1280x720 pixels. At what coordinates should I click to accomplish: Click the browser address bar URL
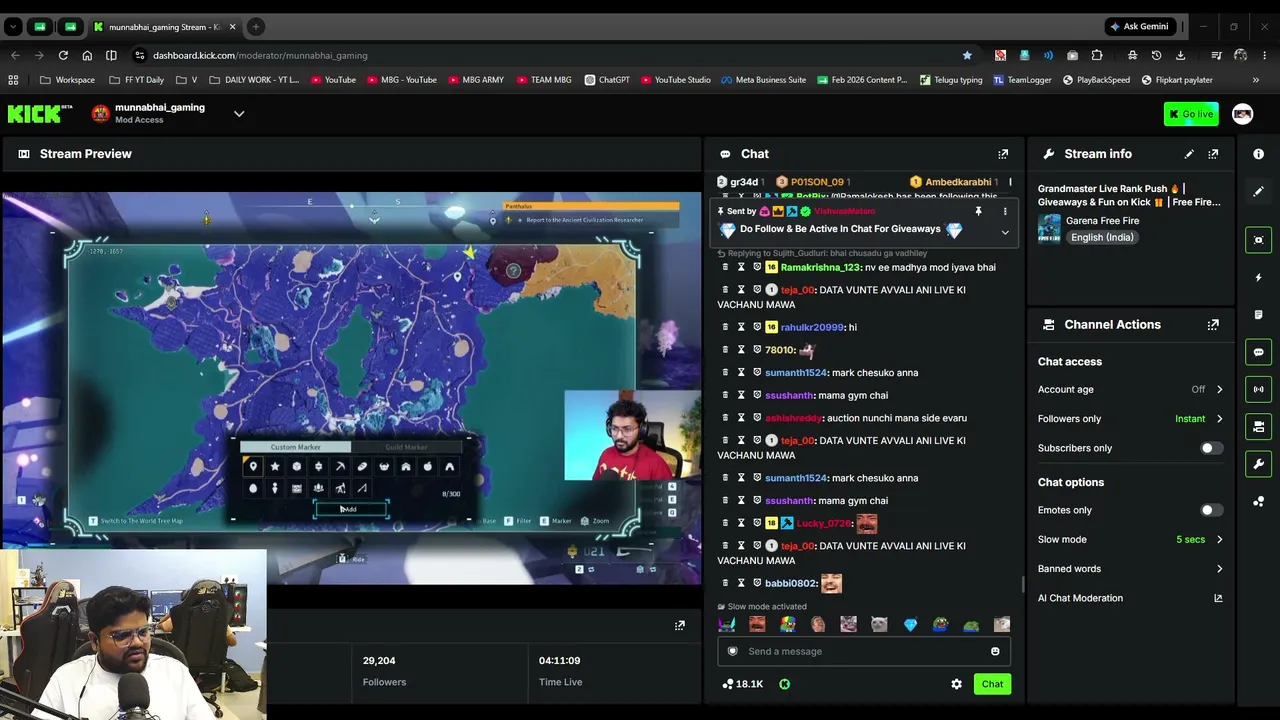(260, 55)
